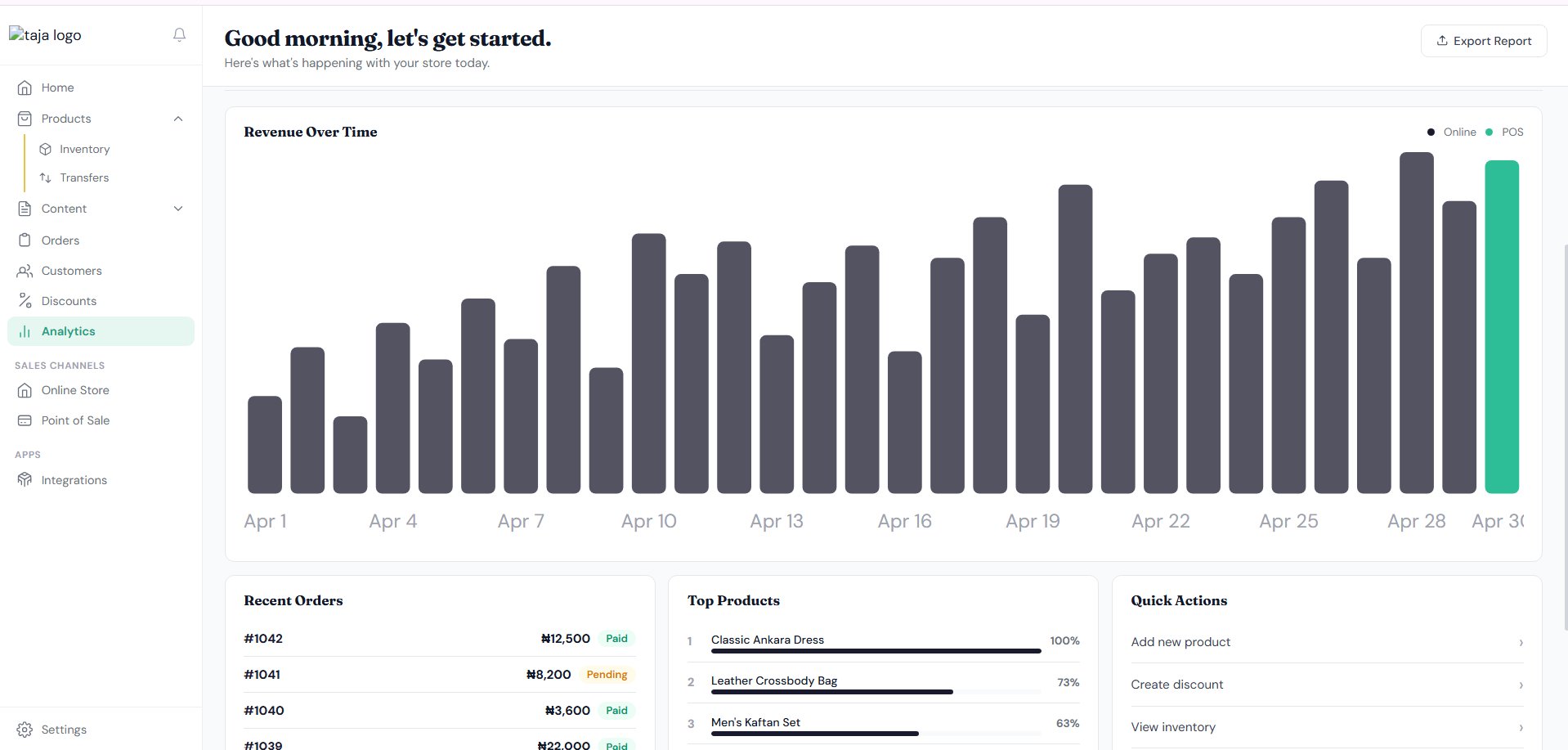Viewport: 1568px width, 750px height.
Task: Click the Inventory box icon
Action: [46, 149]
